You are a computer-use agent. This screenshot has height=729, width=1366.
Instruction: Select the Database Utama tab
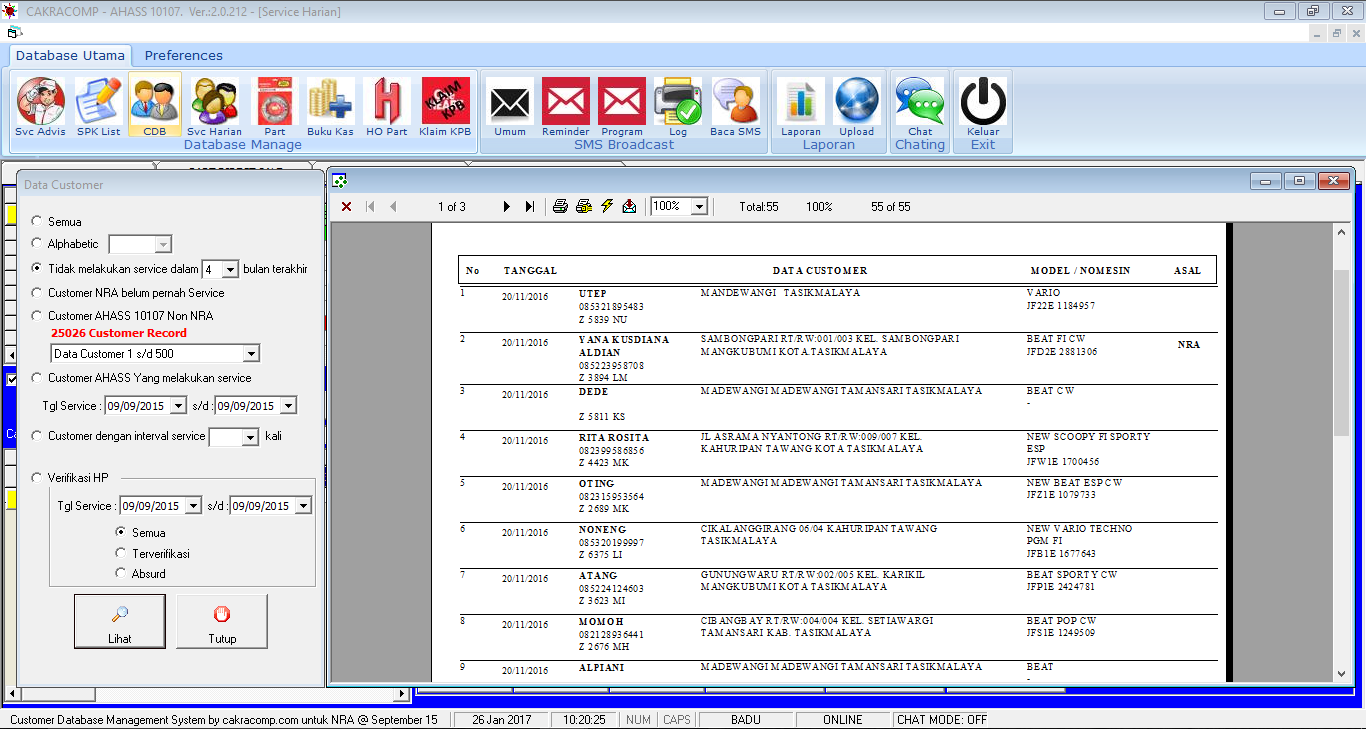click(x=70, y=56)
